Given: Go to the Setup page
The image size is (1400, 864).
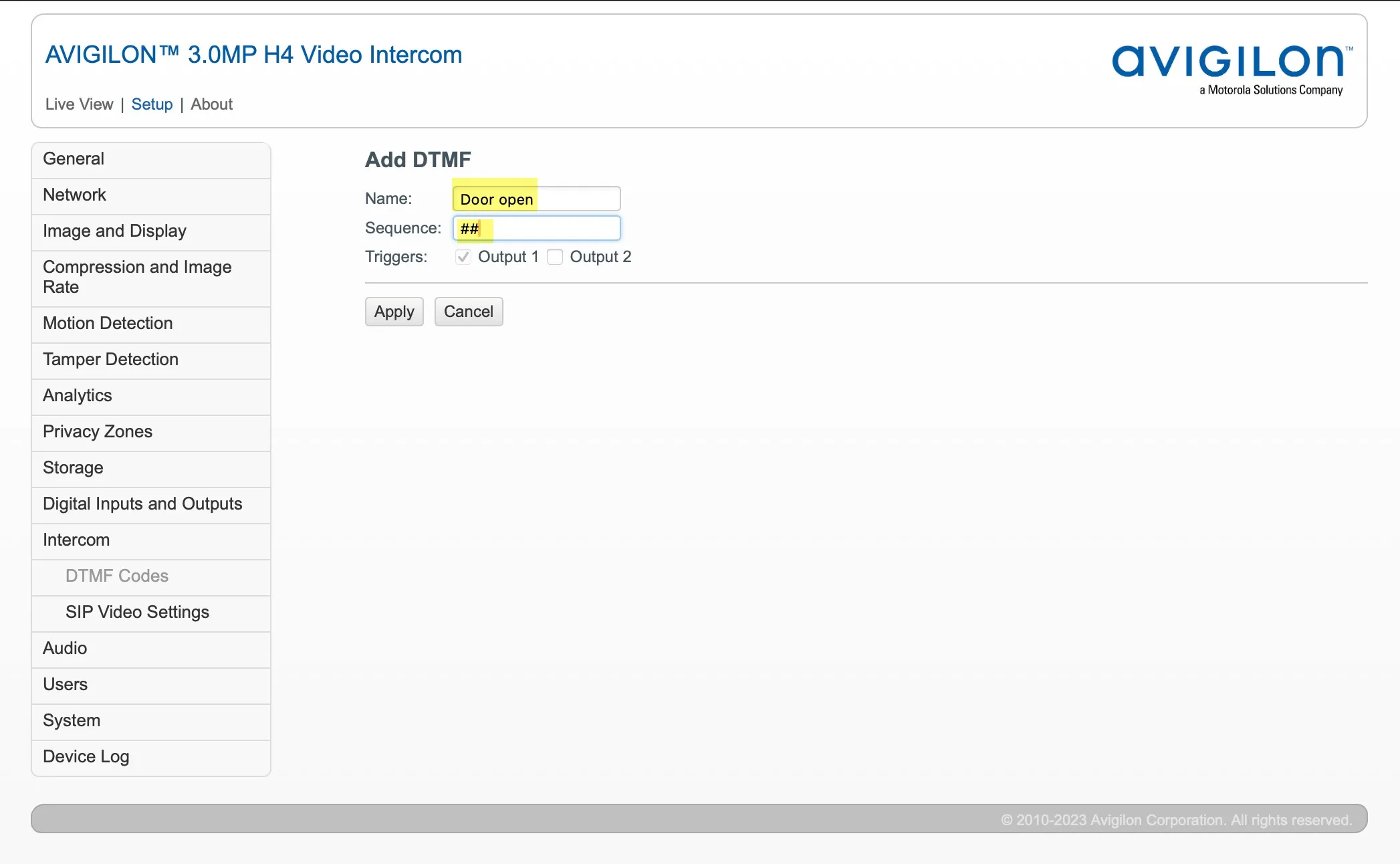Looking at the screenshot, I should click(152, 104).
